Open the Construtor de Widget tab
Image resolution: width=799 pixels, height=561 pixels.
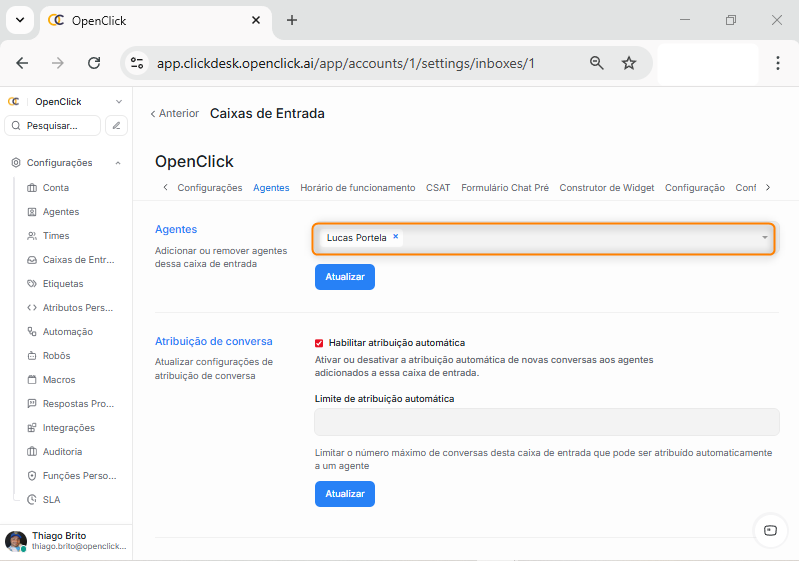point(606,188)
